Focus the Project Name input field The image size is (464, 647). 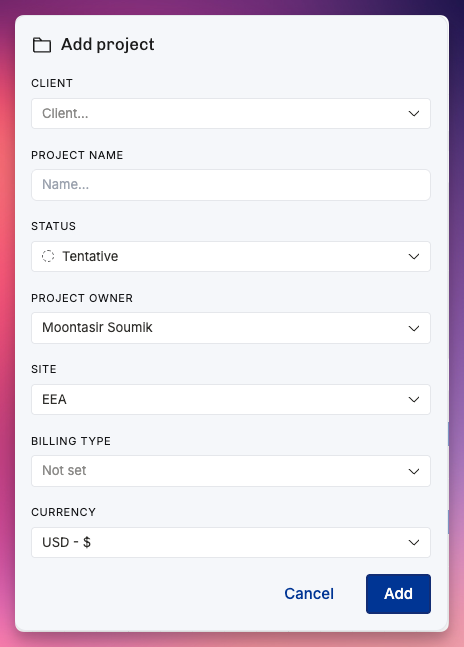pyautogui.click(x=231, y=185)
